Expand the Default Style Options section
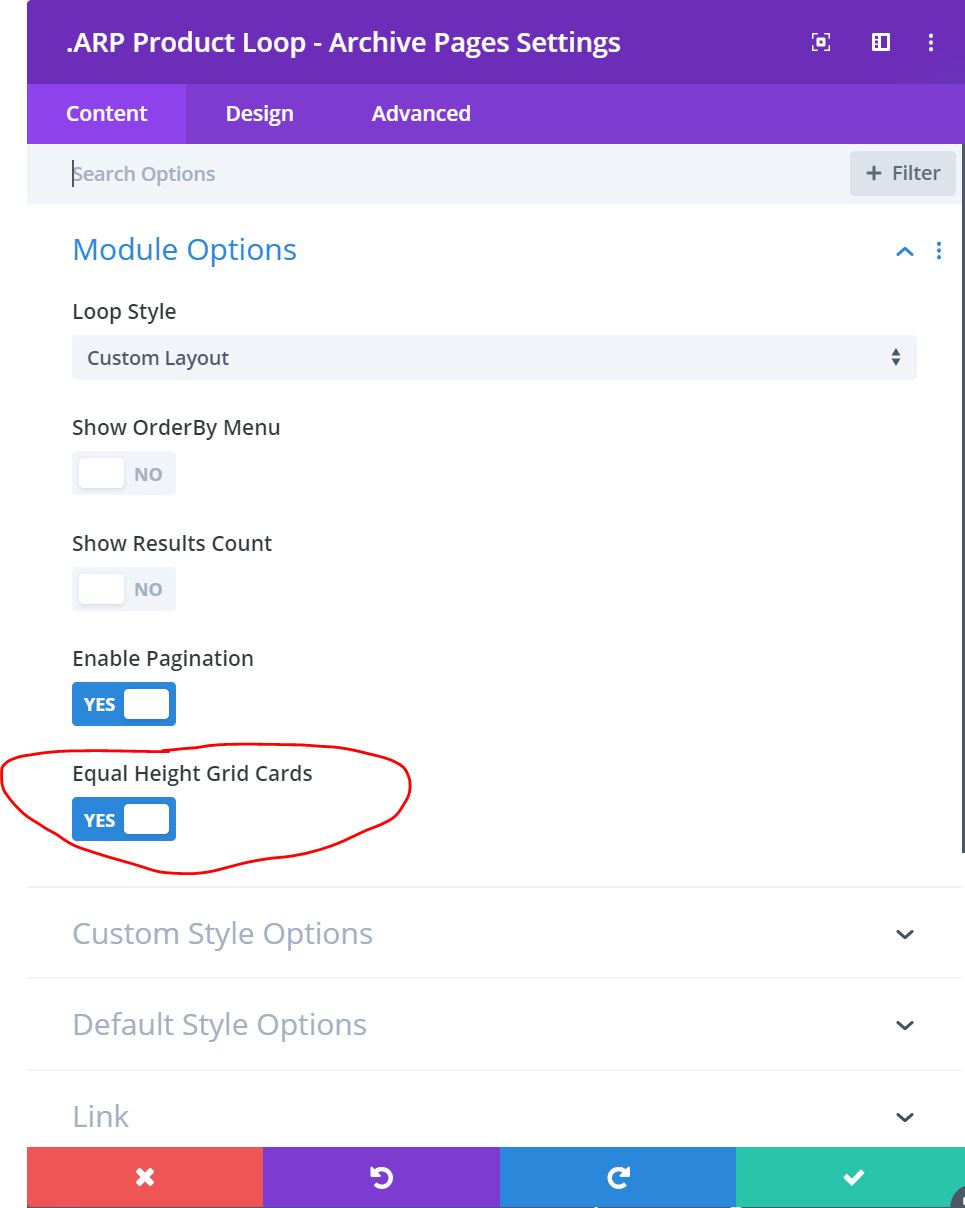 [x=495, y=1024]
